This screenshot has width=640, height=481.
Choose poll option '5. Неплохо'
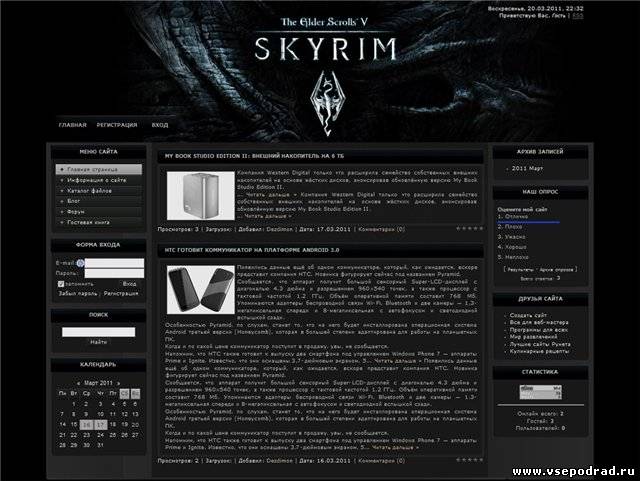click(513, 257)
